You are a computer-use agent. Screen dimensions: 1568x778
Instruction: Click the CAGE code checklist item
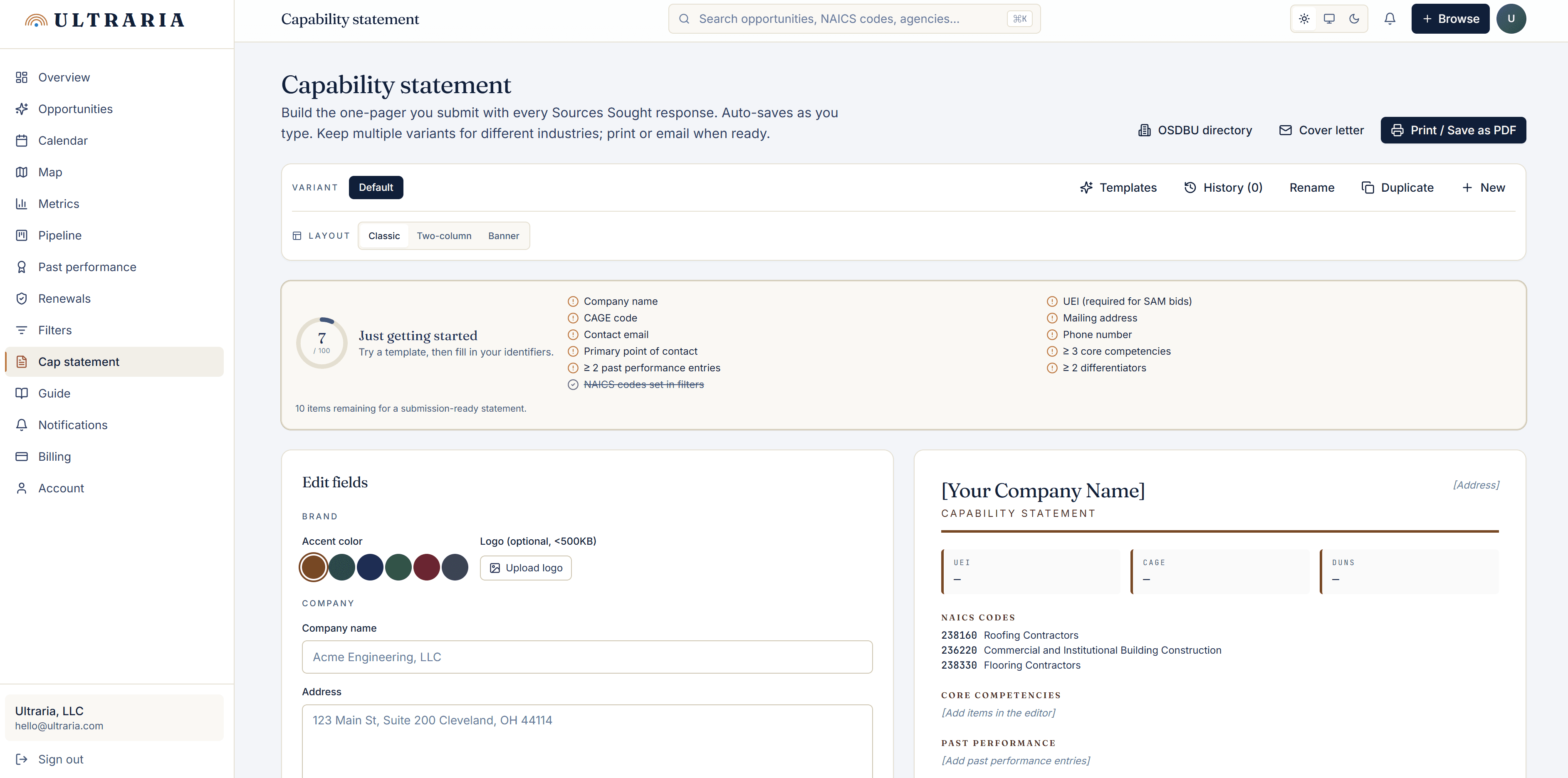(603, 318)
